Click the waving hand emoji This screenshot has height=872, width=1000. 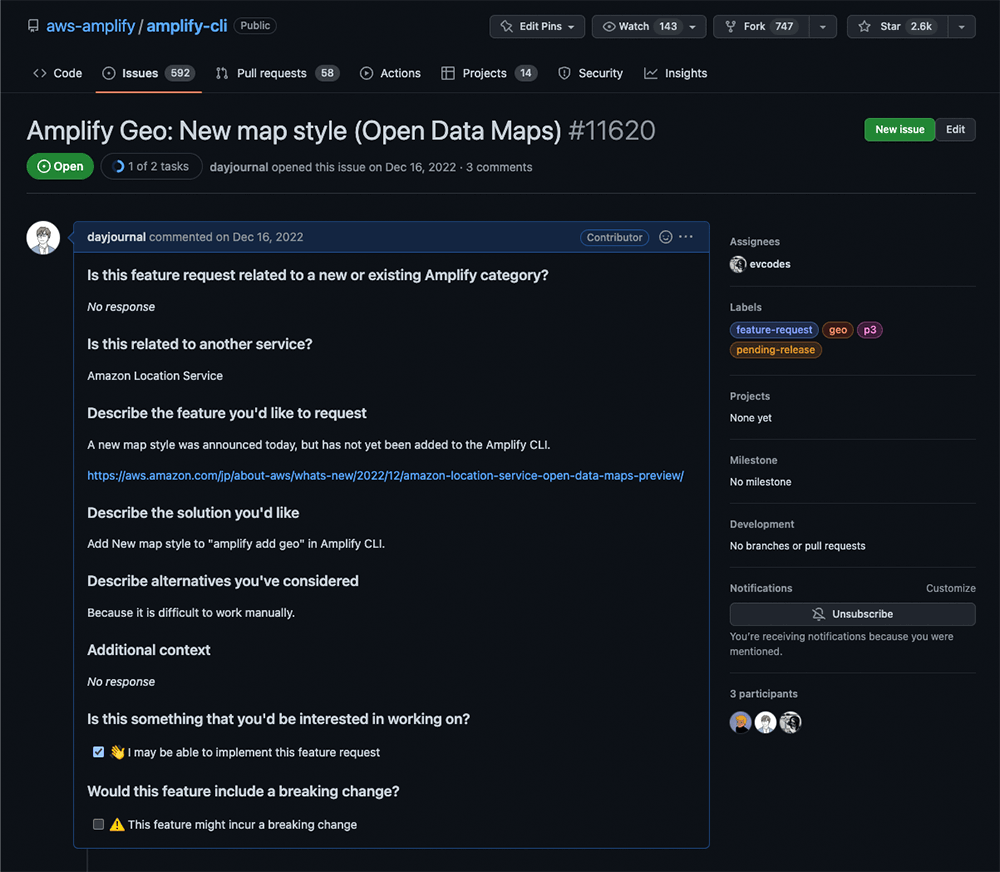point(117,752)
